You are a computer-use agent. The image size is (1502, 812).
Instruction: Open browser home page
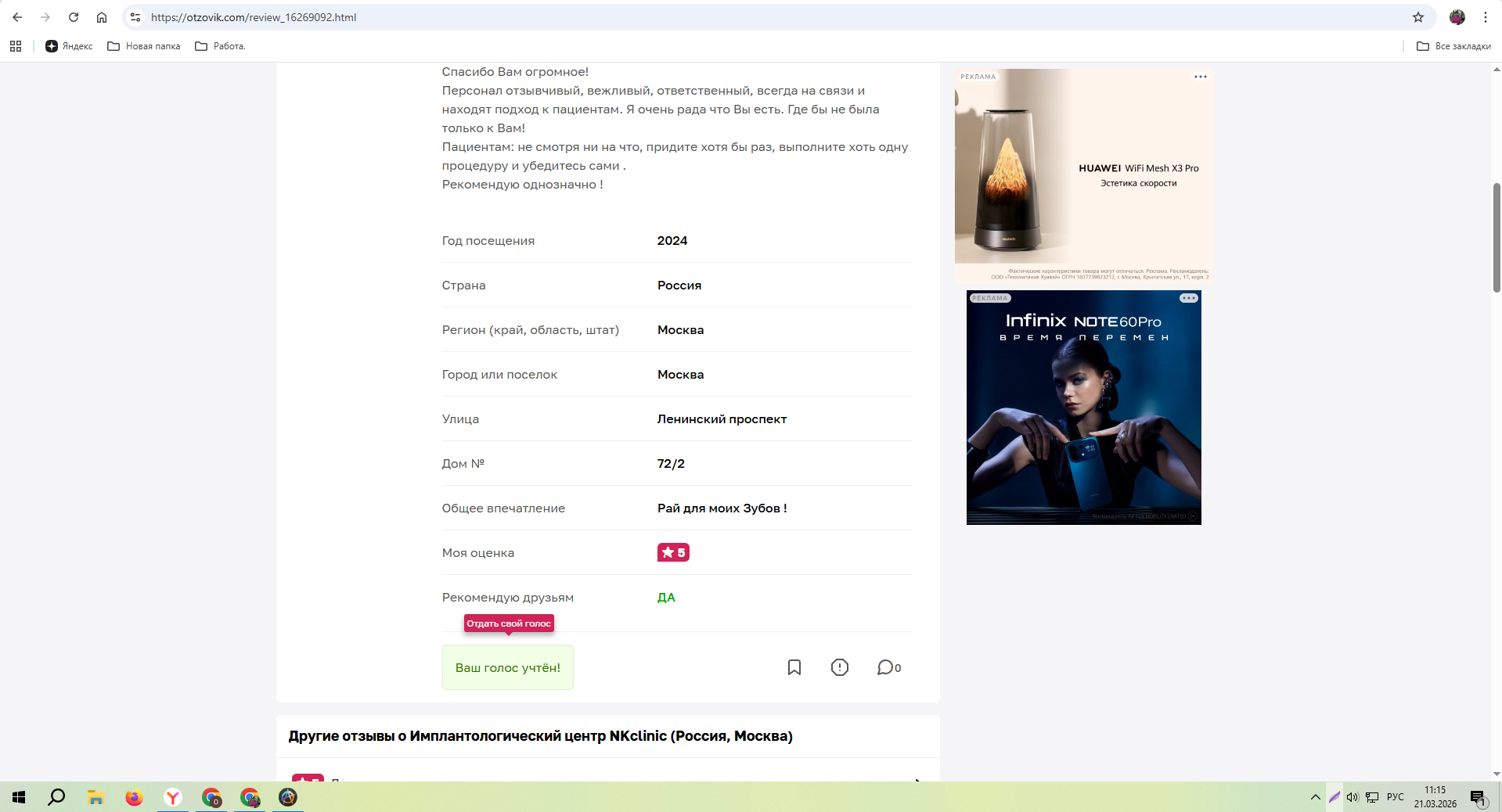click(x=102, y=17)
